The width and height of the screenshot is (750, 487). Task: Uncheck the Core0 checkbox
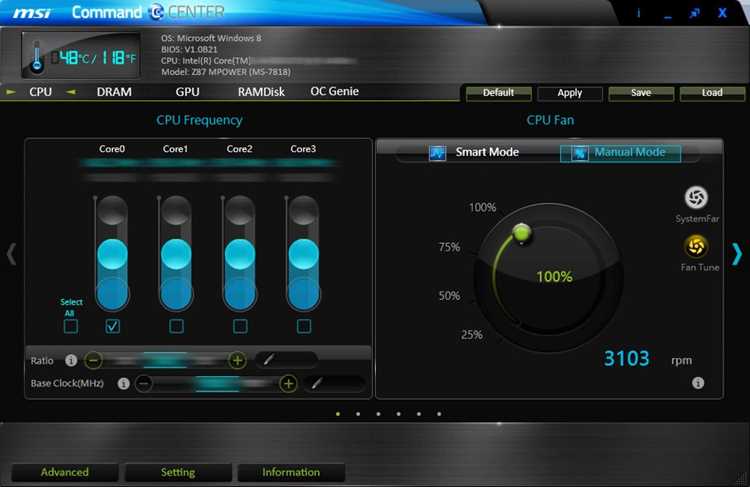[x=113, y=326]
